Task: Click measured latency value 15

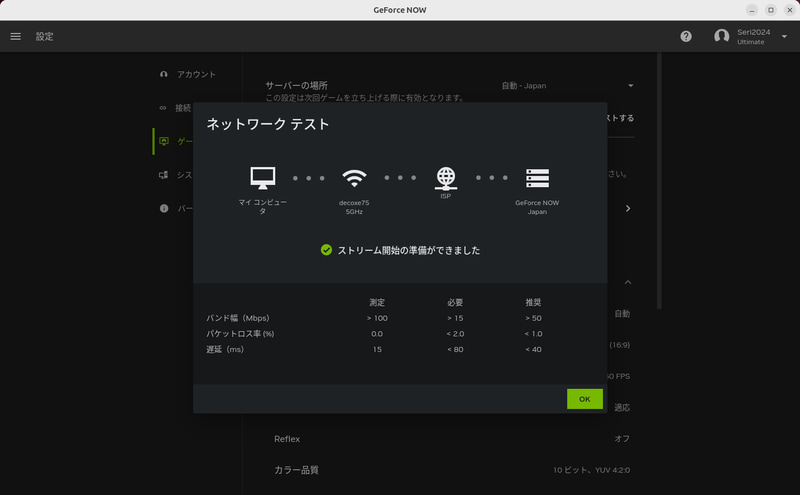Action: tap(377, 350)
